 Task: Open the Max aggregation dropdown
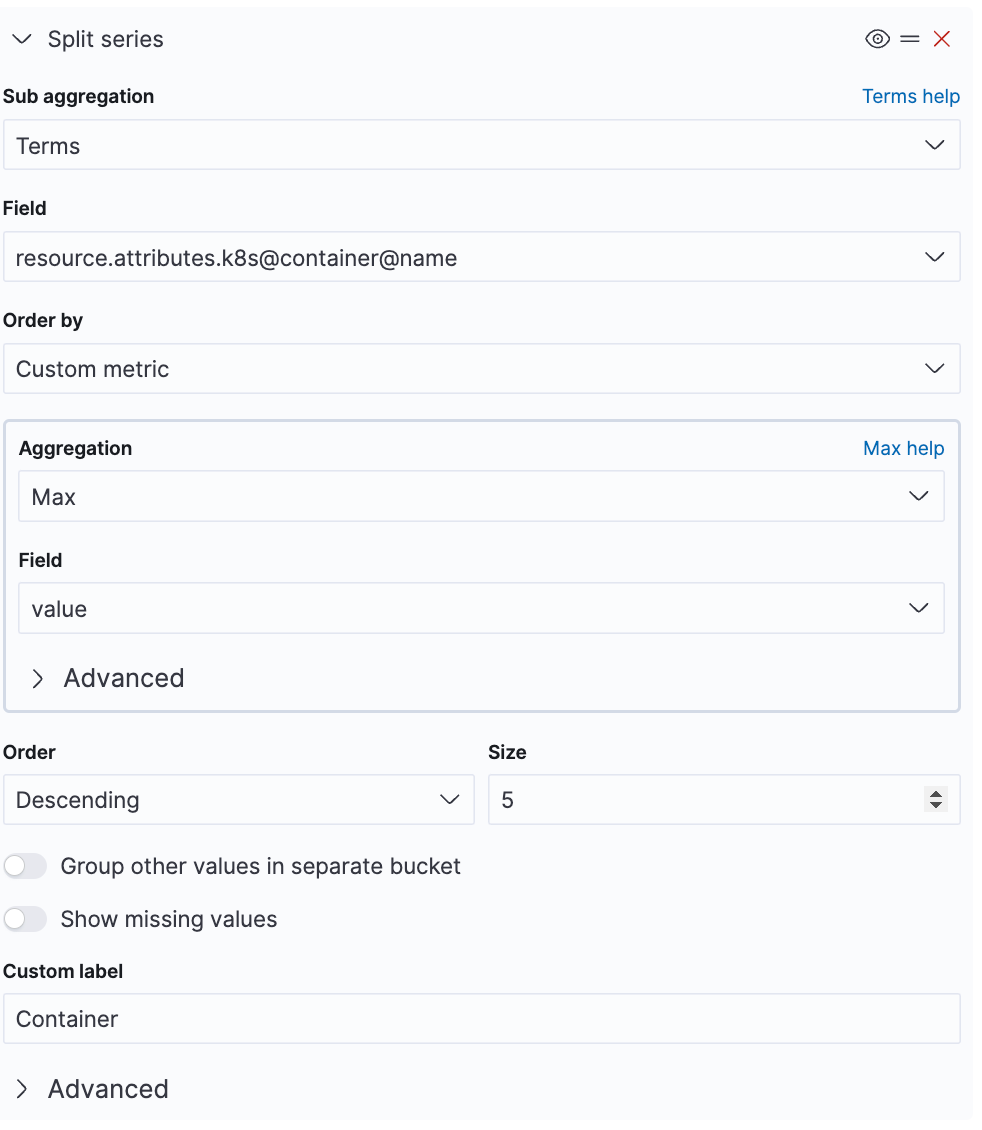(481, 497)
